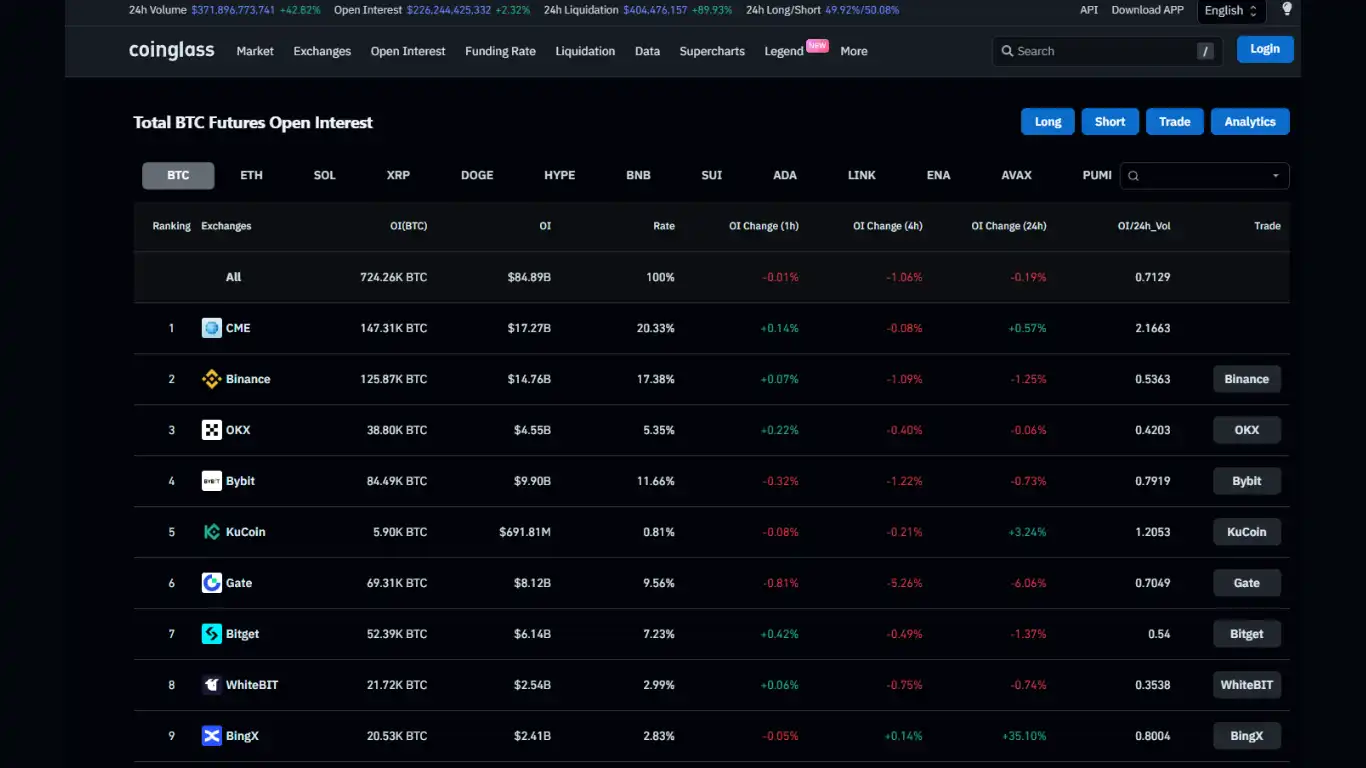1366x768 pixels.
Task: Open the Data menu
Action: coord(647,51)
